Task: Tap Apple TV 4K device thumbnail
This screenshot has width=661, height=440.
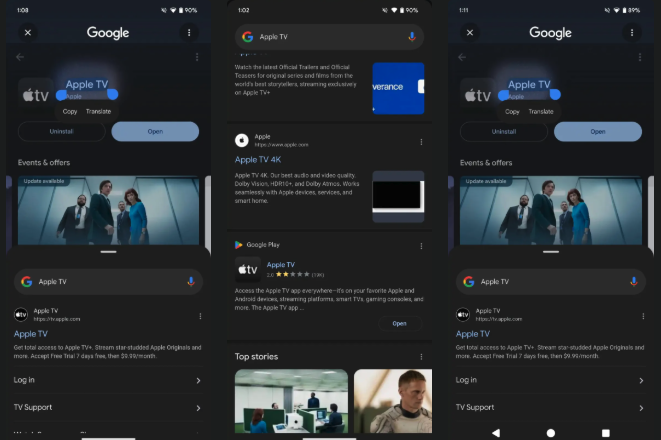Action: pyautogui.click(x=398, y=196)
